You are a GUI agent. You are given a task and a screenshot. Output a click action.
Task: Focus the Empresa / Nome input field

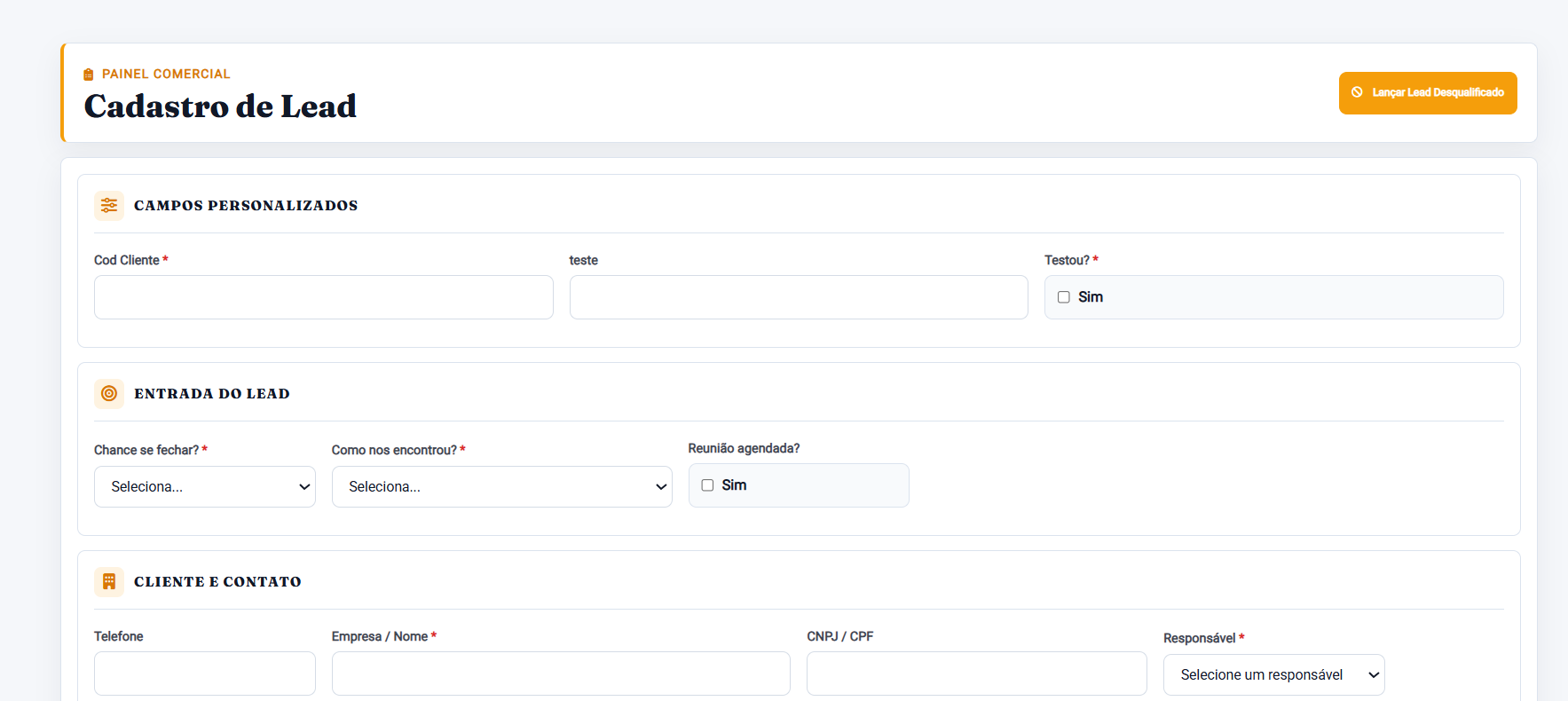(x=561, y=673)
